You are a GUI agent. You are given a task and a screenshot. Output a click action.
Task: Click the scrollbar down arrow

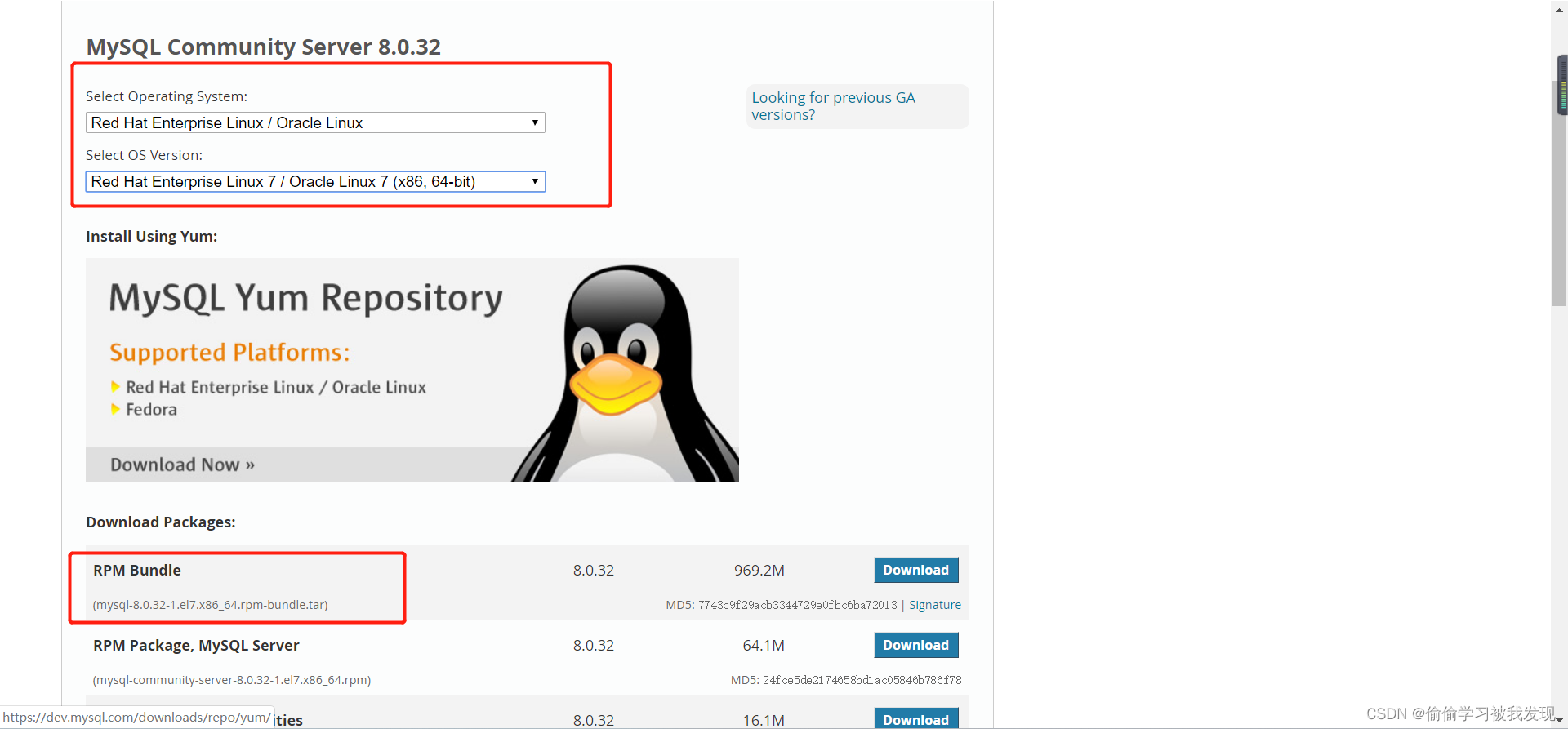[1559, 720]
